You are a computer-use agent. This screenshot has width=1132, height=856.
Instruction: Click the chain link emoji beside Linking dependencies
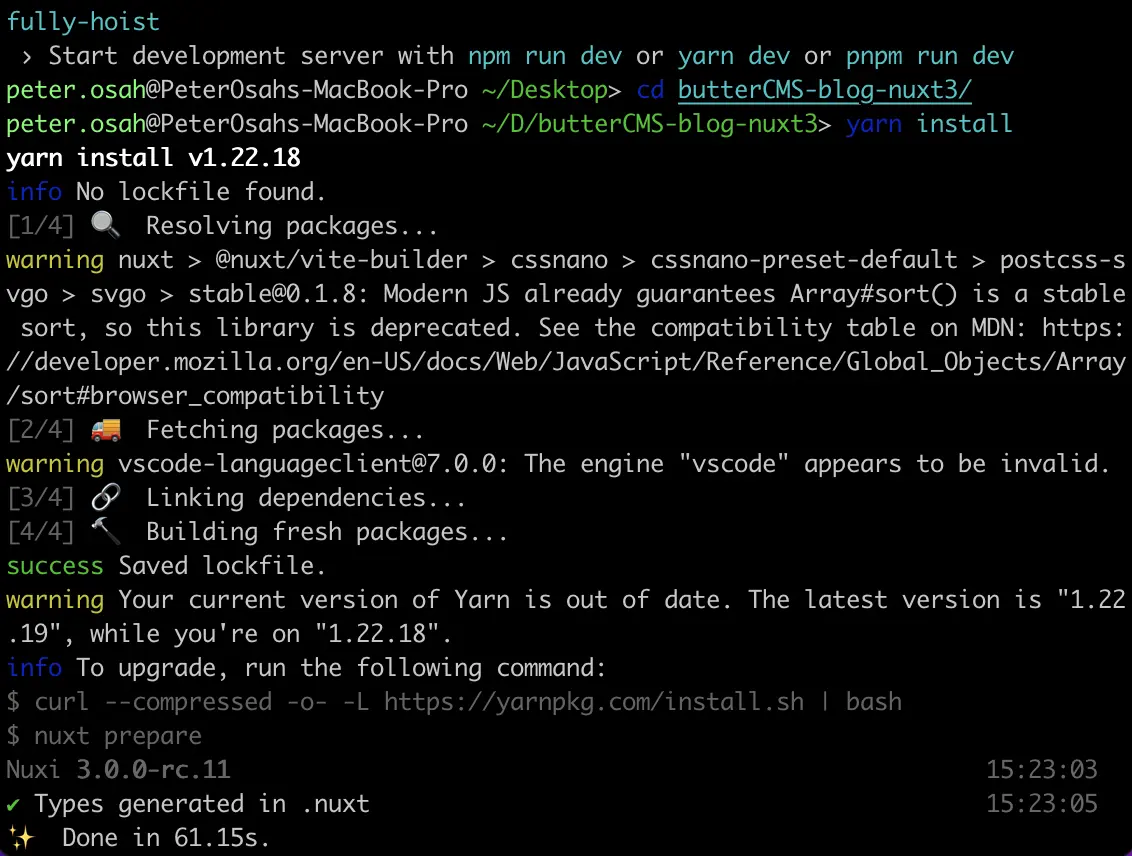click(105, 497)
